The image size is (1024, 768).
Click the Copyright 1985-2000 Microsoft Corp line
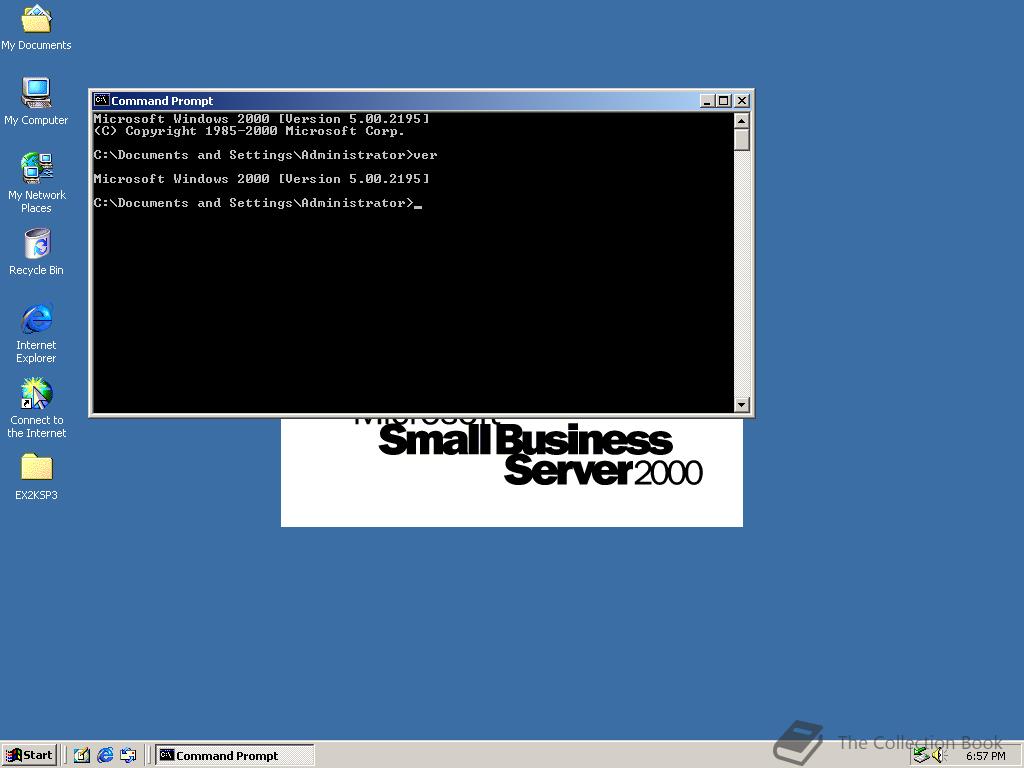[x=249, y=131]
